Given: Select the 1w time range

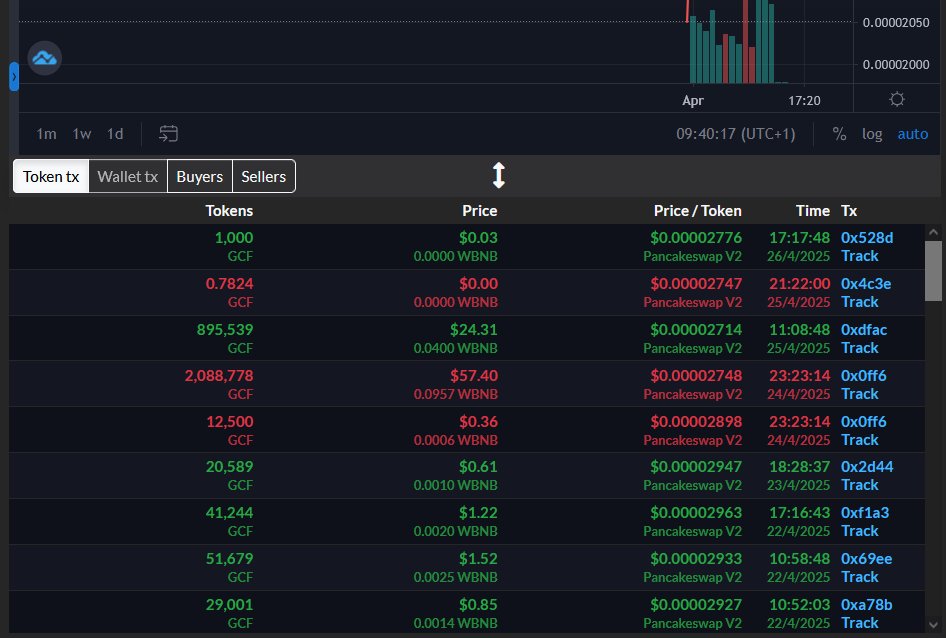Looking at the screenshot, I should (81, 134).
